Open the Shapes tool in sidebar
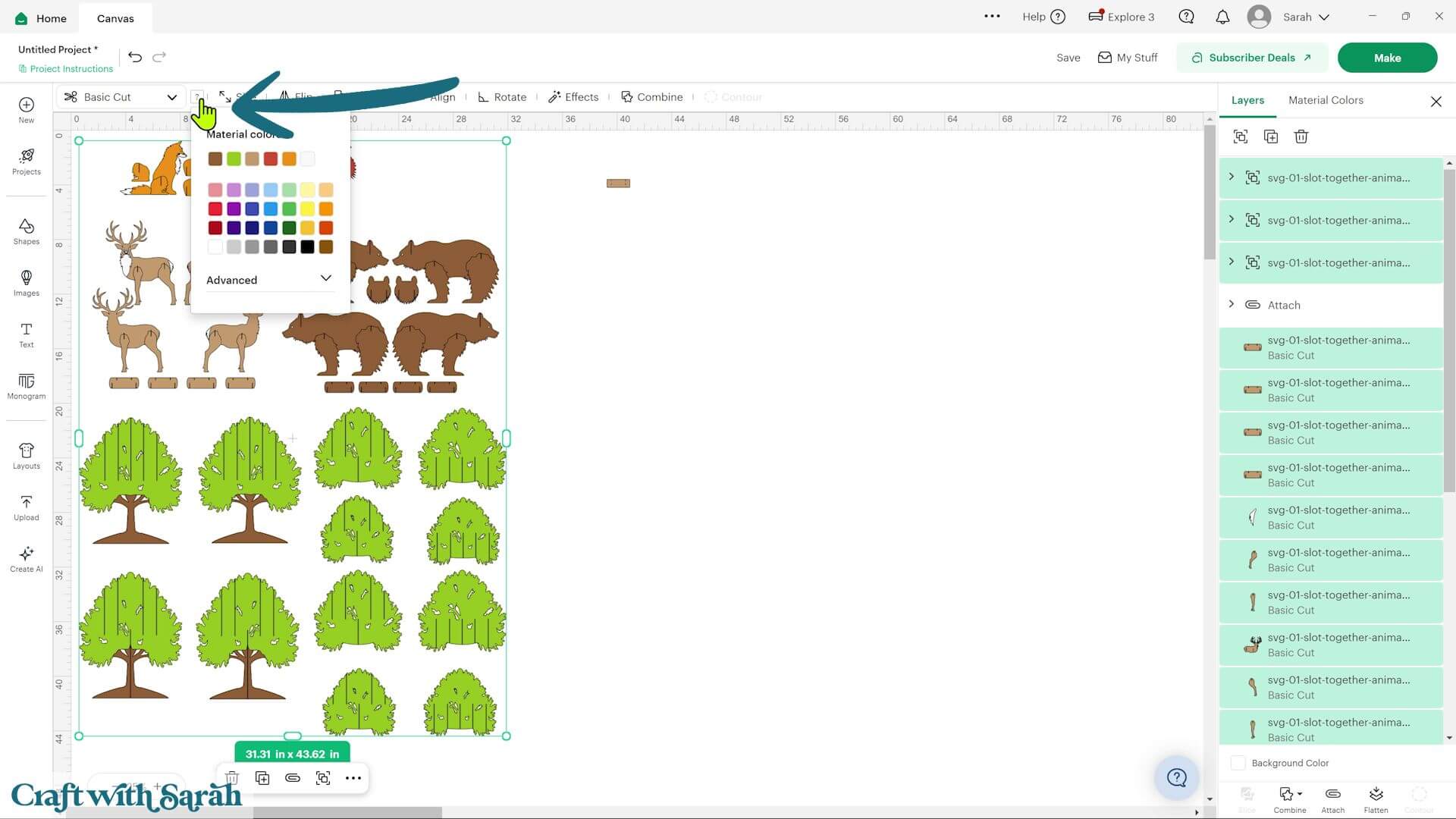Image resolution: width=1456 pixels, height=819 pixels. click(26, 231)
